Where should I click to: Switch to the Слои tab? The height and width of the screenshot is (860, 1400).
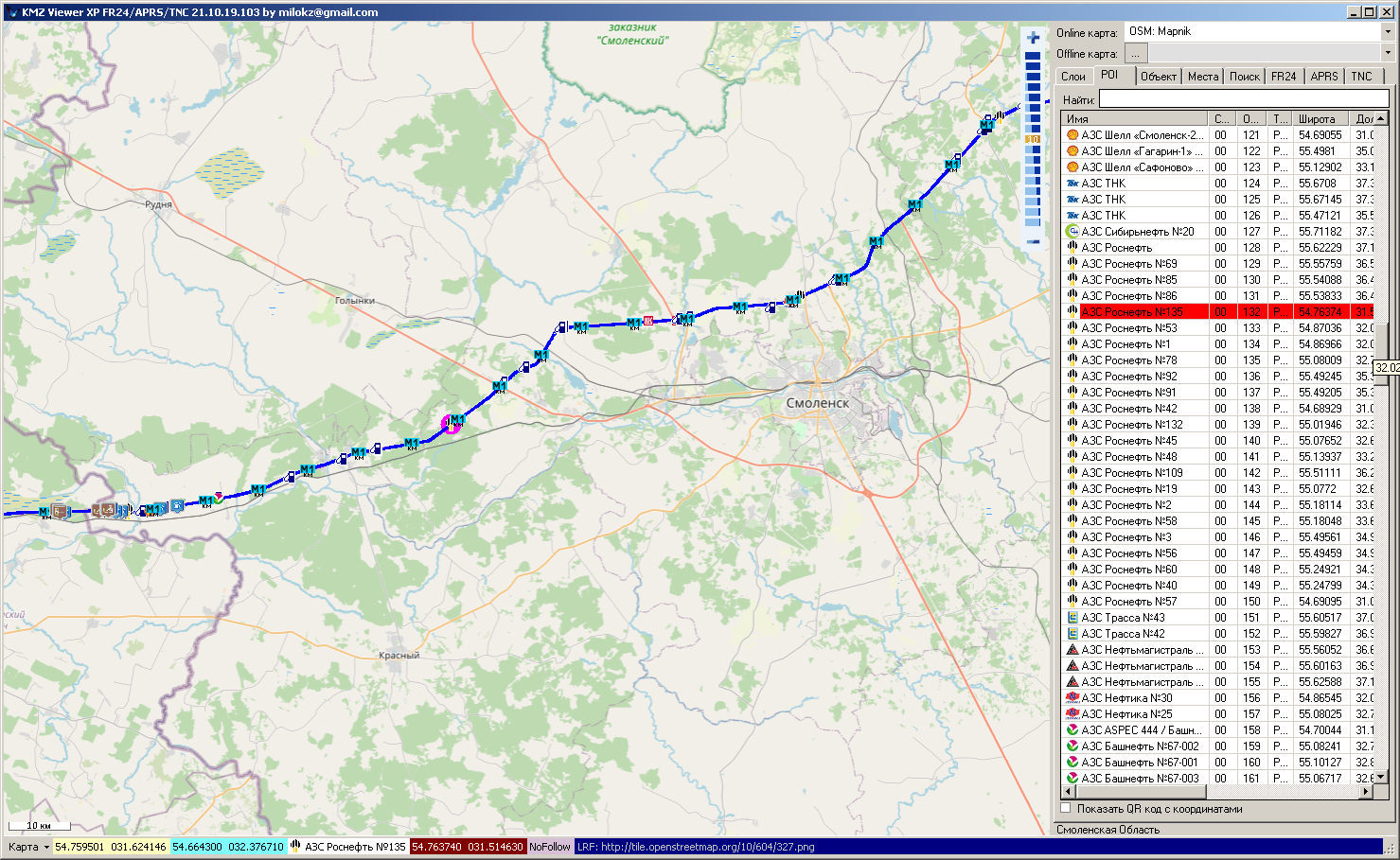click(1073, 77)
